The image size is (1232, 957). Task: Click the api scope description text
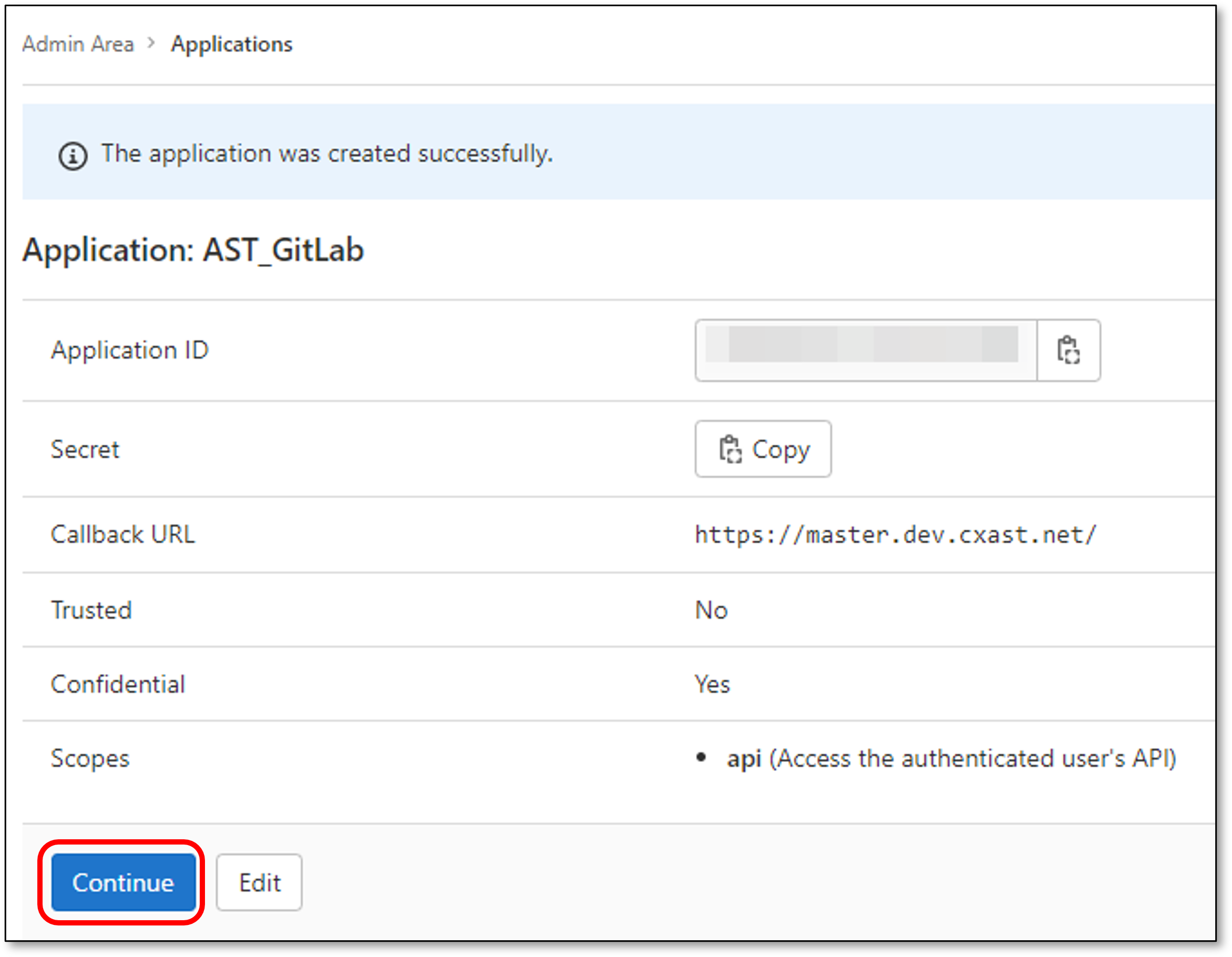951,758
